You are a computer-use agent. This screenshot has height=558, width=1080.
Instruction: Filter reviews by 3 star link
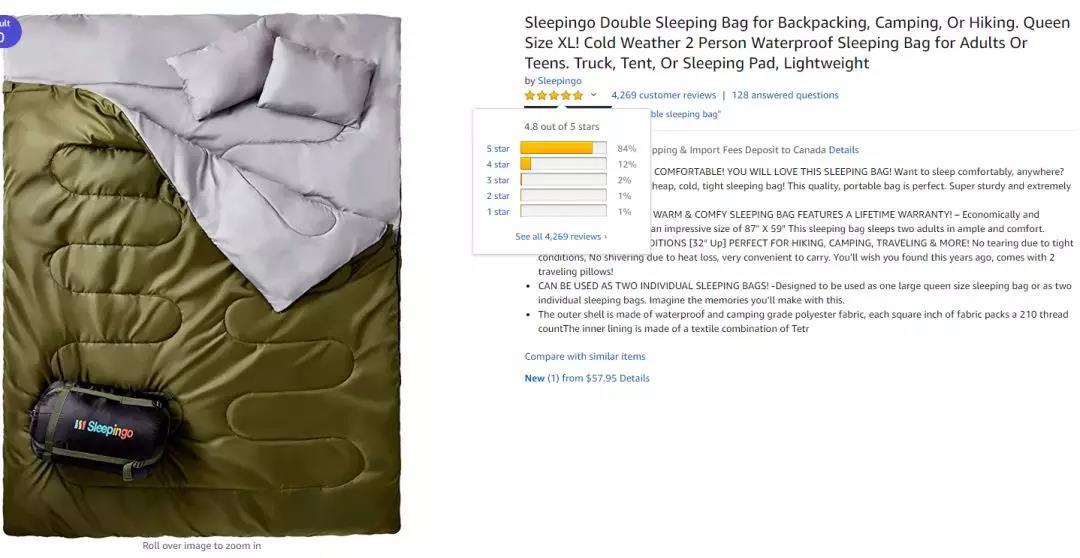click(498, 180)
